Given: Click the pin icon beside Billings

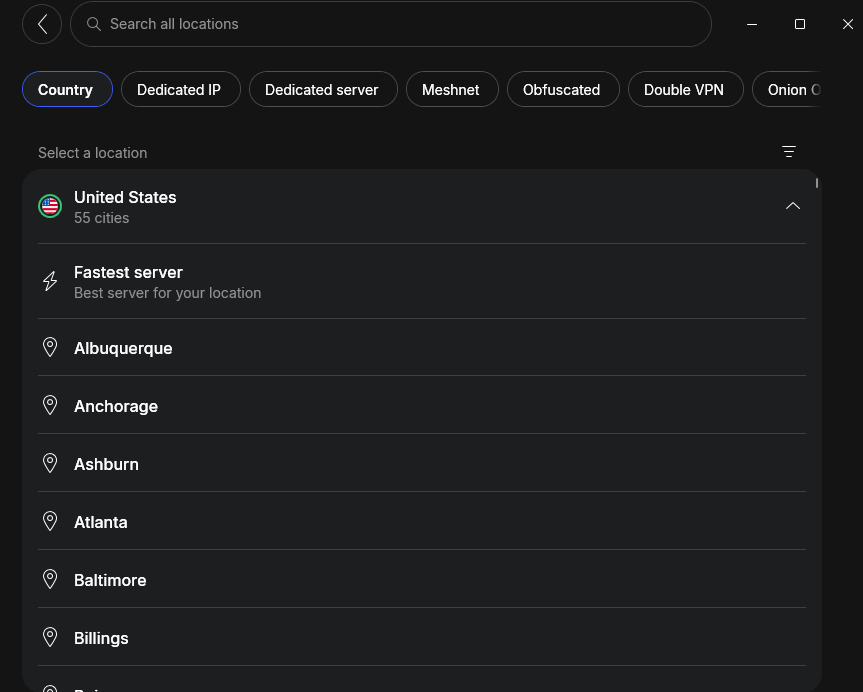Looking at the screenshot, I should click(50, 637).
